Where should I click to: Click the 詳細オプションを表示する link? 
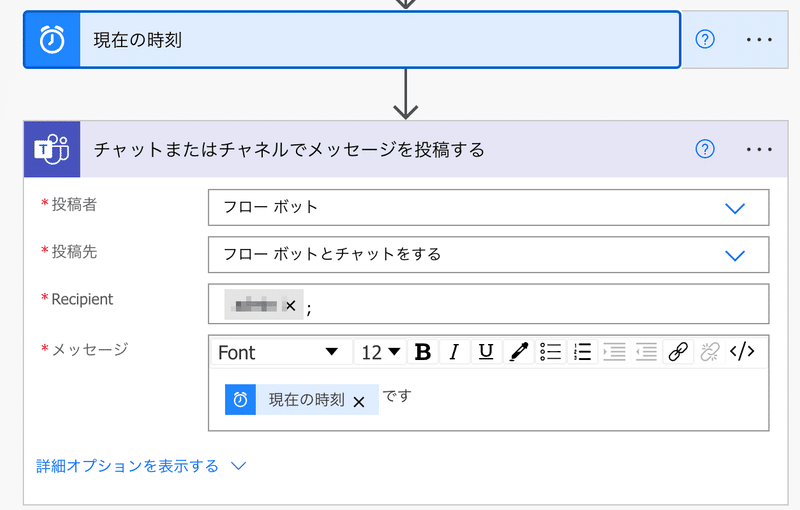tap(127, 466)
